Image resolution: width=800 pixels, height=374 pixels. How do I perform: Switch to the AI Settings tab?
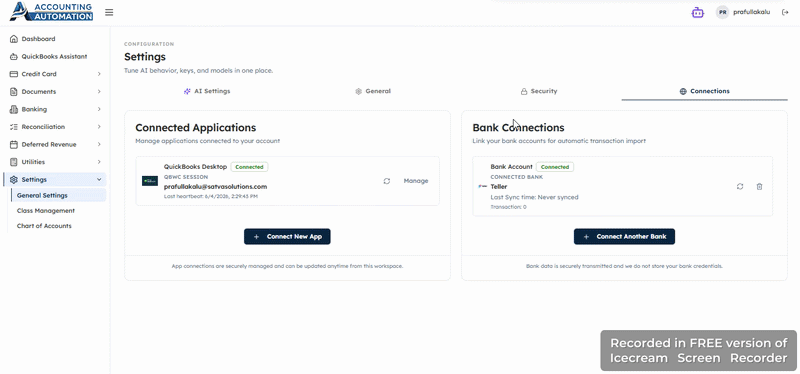coord(207,91)
